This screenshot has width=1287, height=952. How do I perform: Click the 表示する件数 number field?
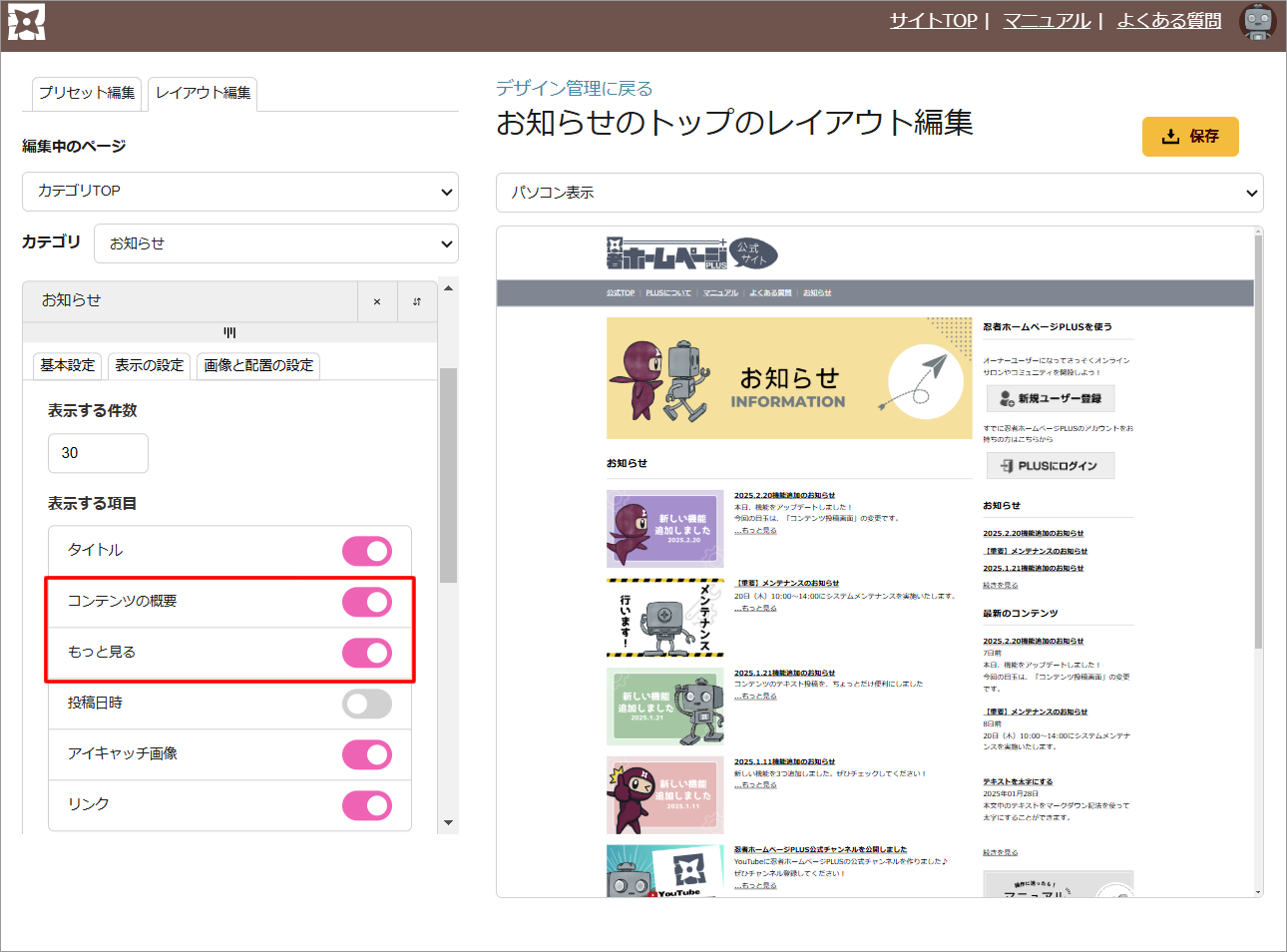click(x=98, y=453)
